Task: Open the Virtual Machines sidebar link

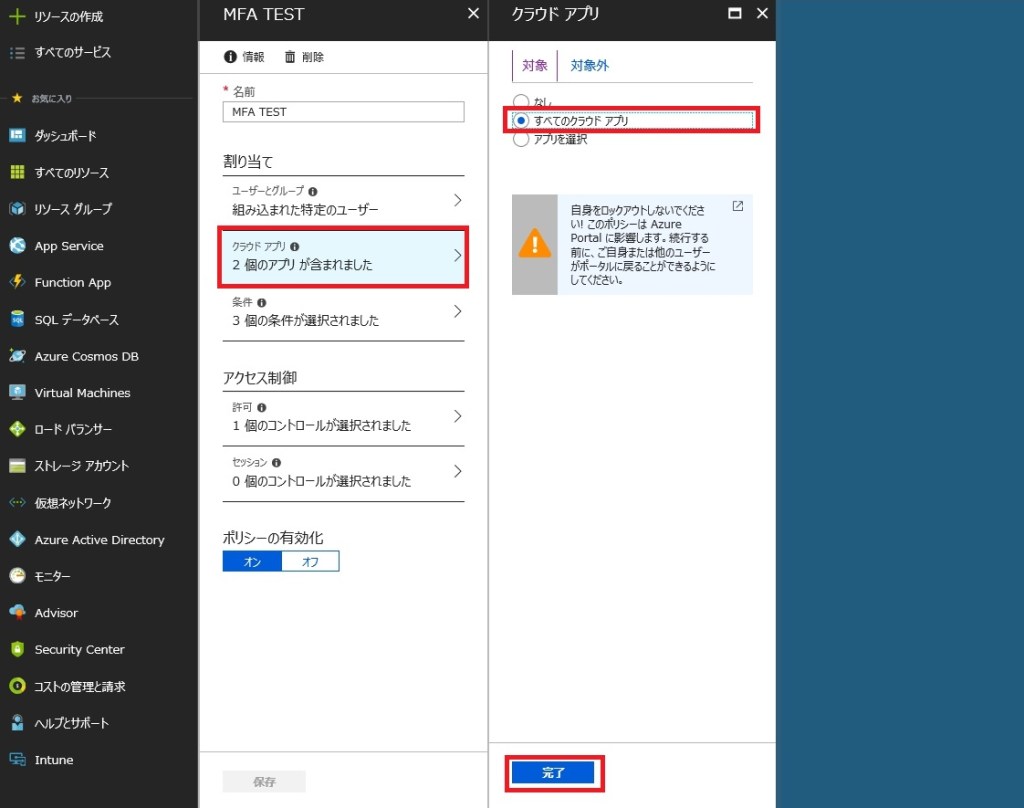Action: (82, 393)
